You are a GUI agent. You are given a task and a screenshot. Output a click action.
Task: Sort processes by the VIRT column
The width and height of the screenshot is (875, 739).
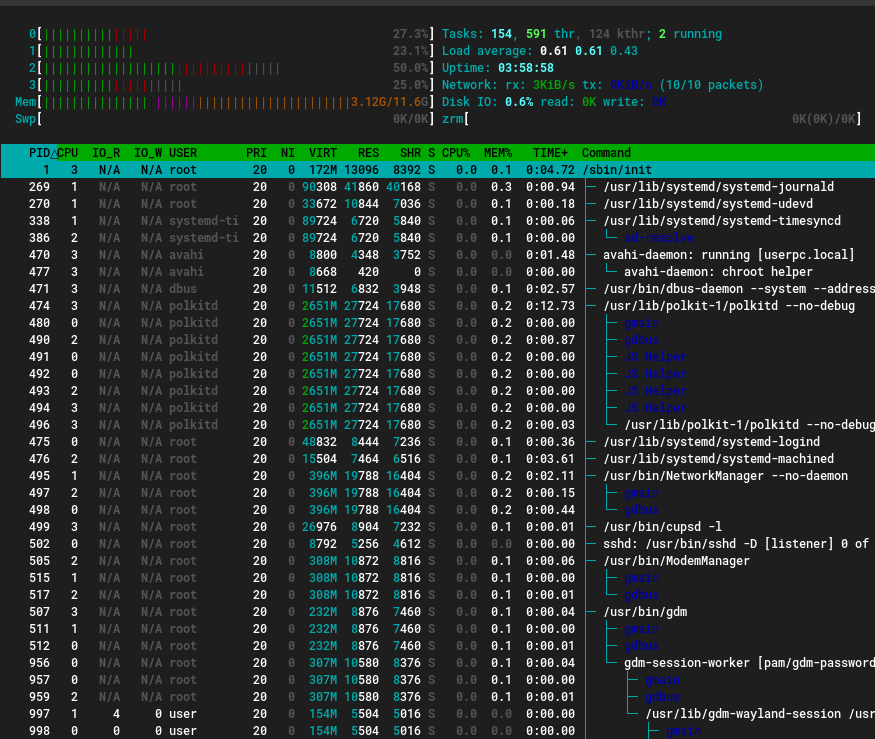322,153
